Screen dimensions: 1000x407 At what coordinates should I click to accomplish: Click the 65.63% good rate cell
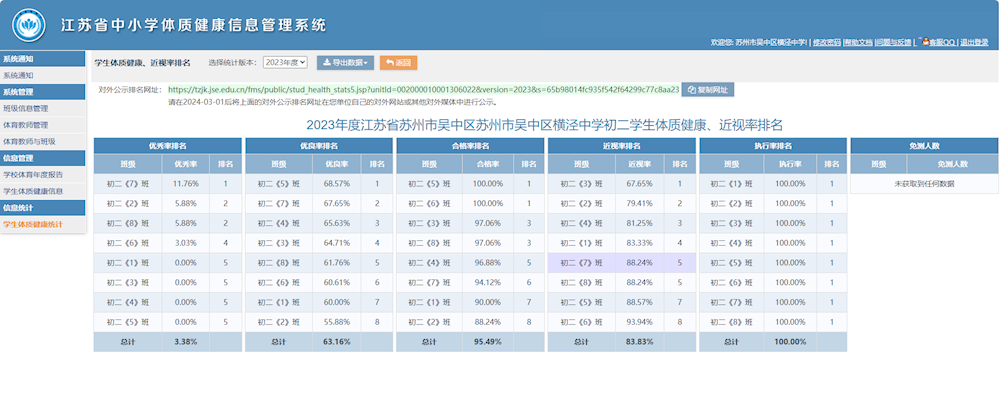[337, 223]
